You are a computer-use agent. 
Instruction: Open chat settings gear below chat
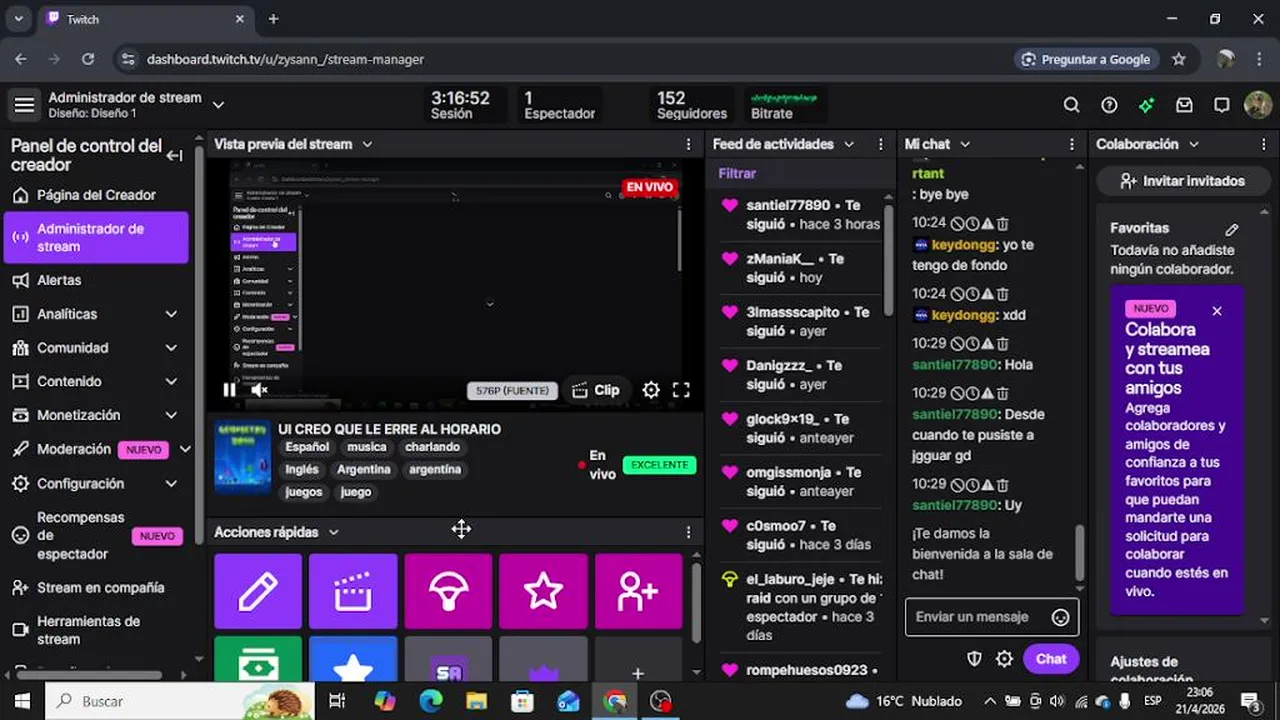click(1004, 659)
